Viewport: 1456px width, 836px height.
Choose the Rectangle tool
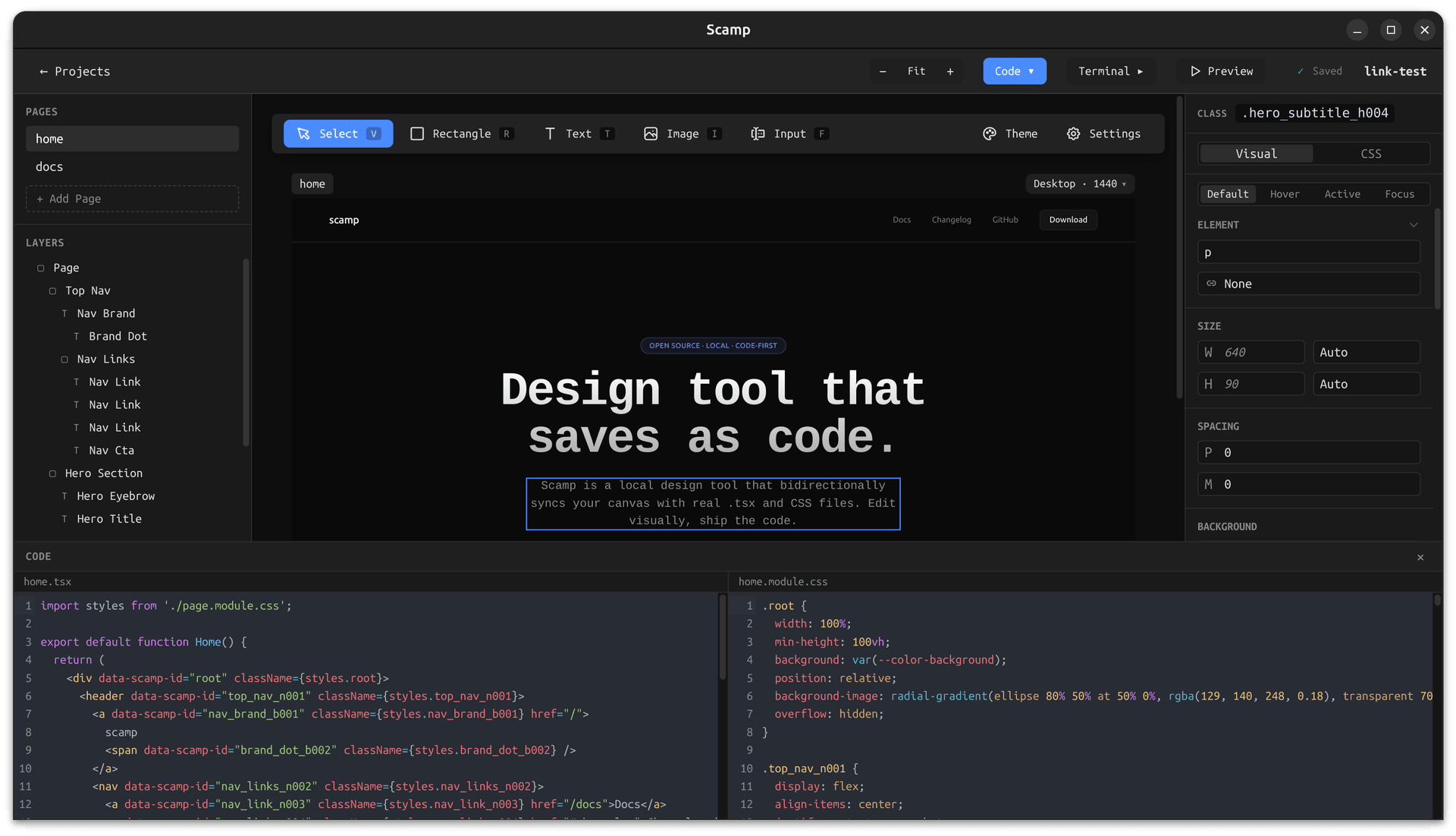462,134
